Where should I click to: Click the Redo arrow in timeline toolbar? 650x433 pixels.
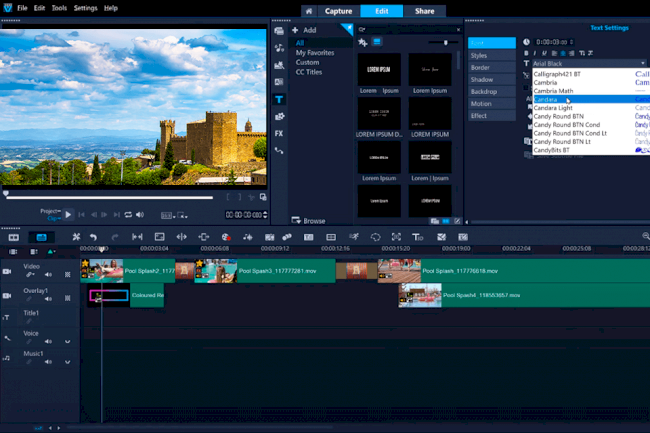tap(115, 237)
